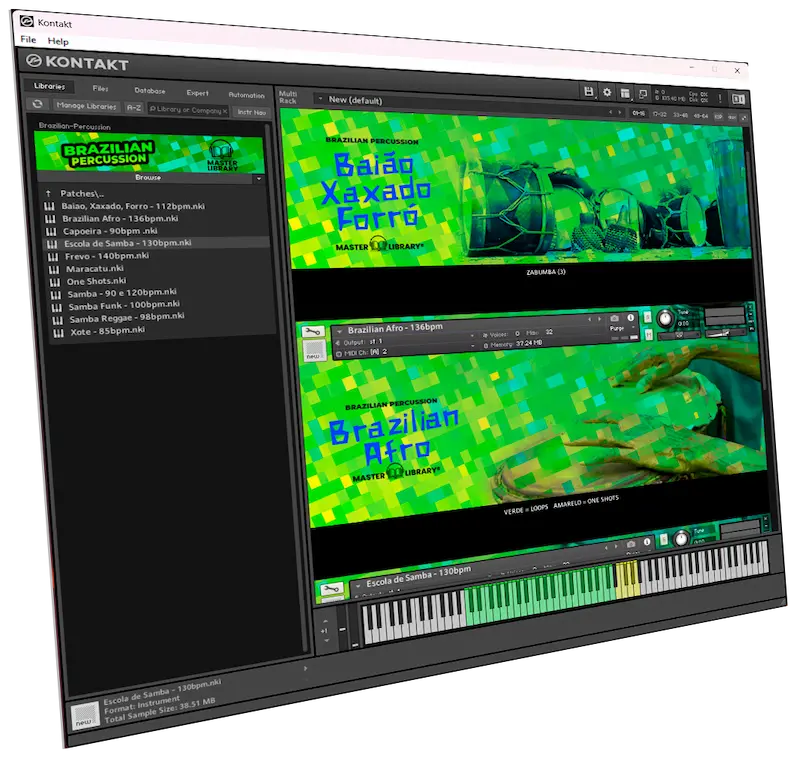Screen dimensions: 800x758
Task: Click the snapshot camera icon on Brazilian Afro
Action: pyautogui.click(x=614, y=318)
